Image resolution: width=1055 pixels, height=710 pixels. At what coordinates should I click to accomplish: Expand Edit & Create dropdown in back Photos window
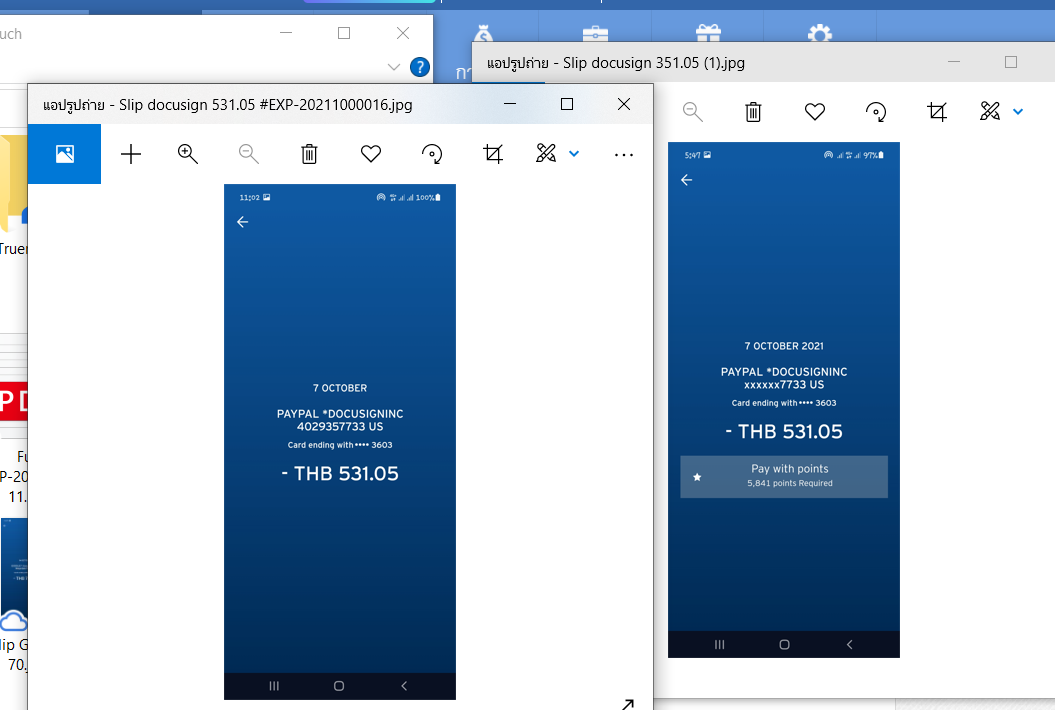tap(1018, 112)
